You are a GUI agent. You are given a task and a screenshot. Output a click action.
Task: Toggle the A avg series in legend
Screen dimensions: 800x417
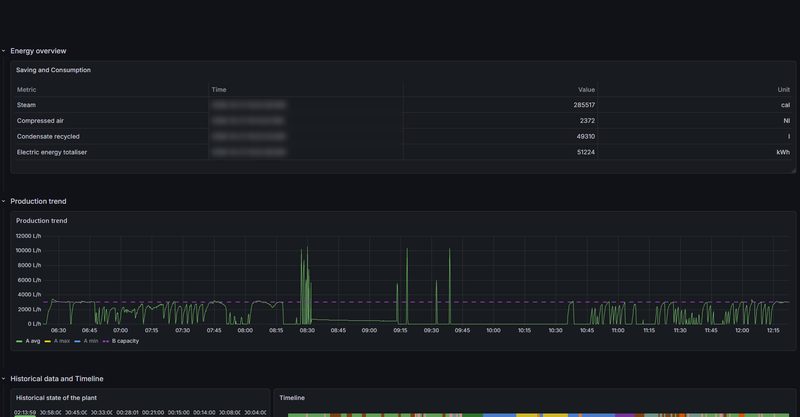tap(33, 341)
